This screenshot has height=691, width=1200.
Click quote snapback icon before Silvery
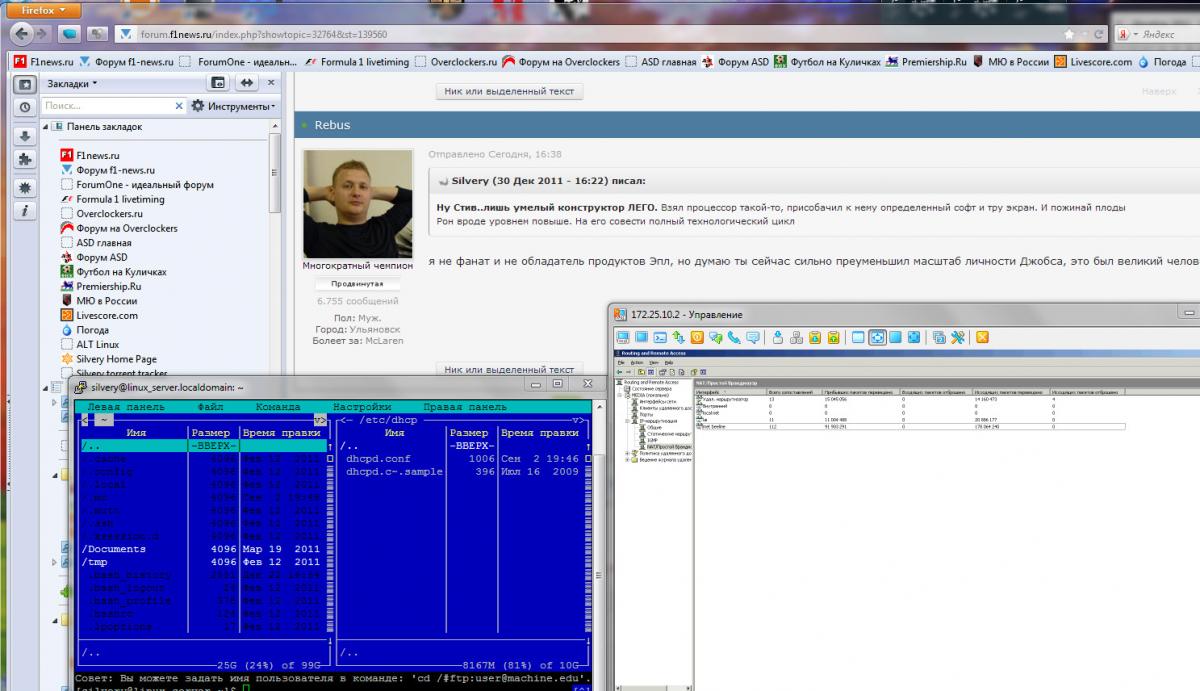point(443,181)
